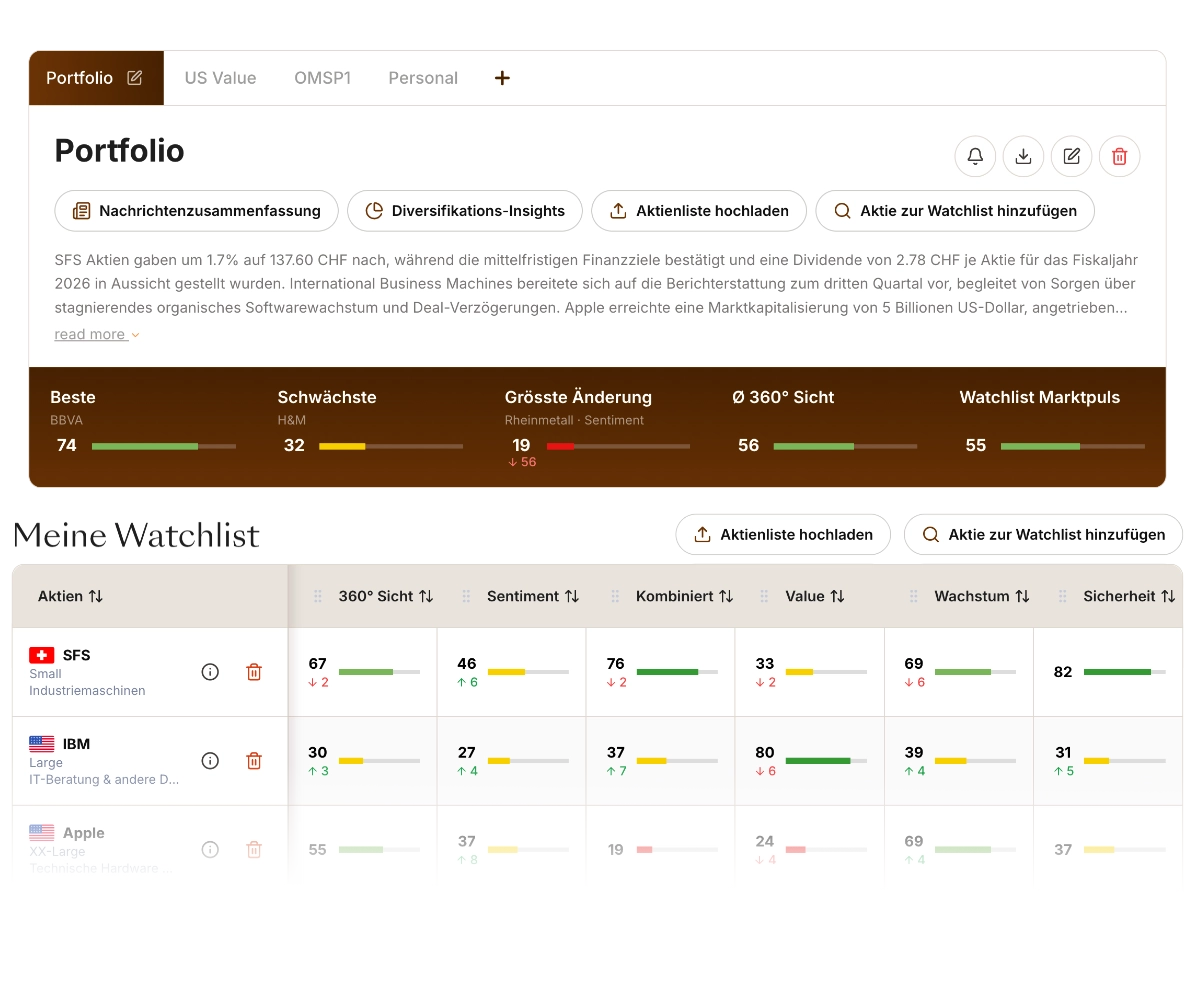Select the Portfolio tab
This screenshot has height=1000, width=1200.
(96, 78)
